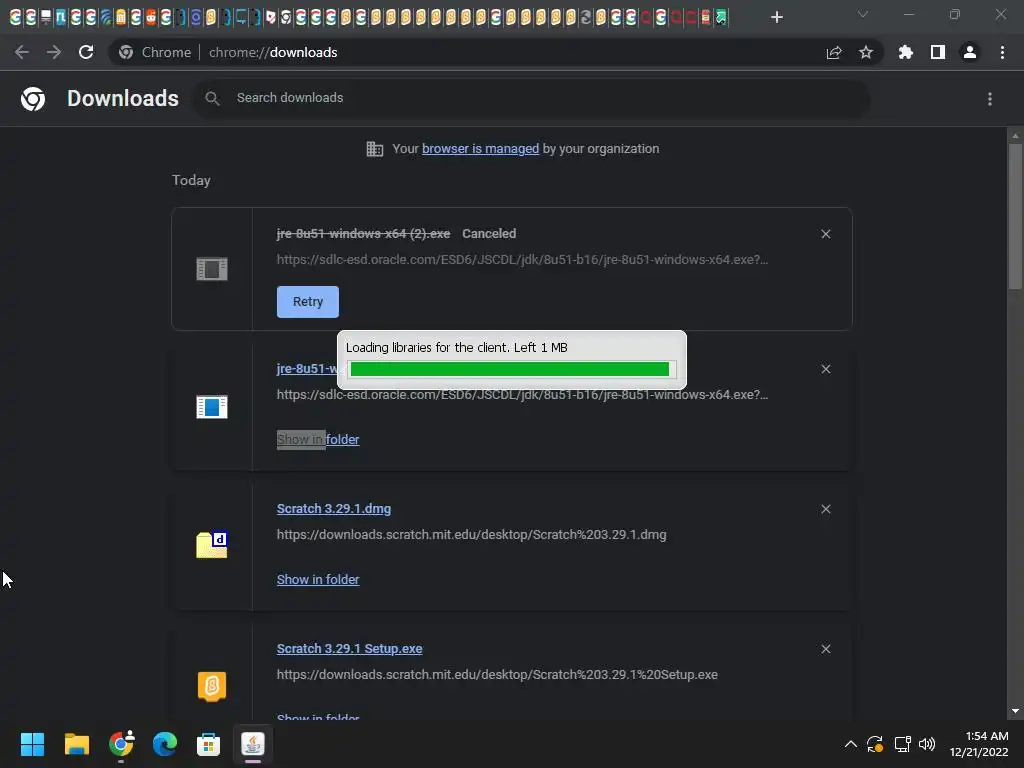Image resolution: width=1024 pixels, height=768 pixels.
Task: Open the volume control in tray
Action: coord(927,744)
